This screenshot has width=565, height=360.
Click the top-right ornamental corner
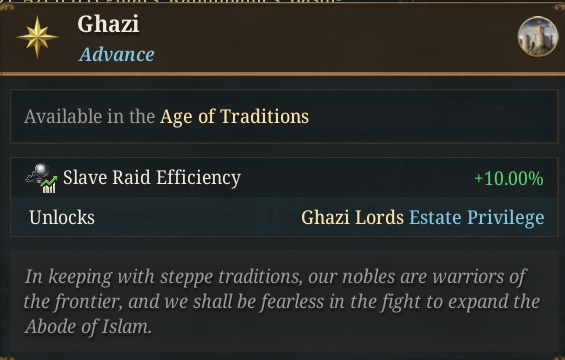pyautogui.click(x=558, y=7)
